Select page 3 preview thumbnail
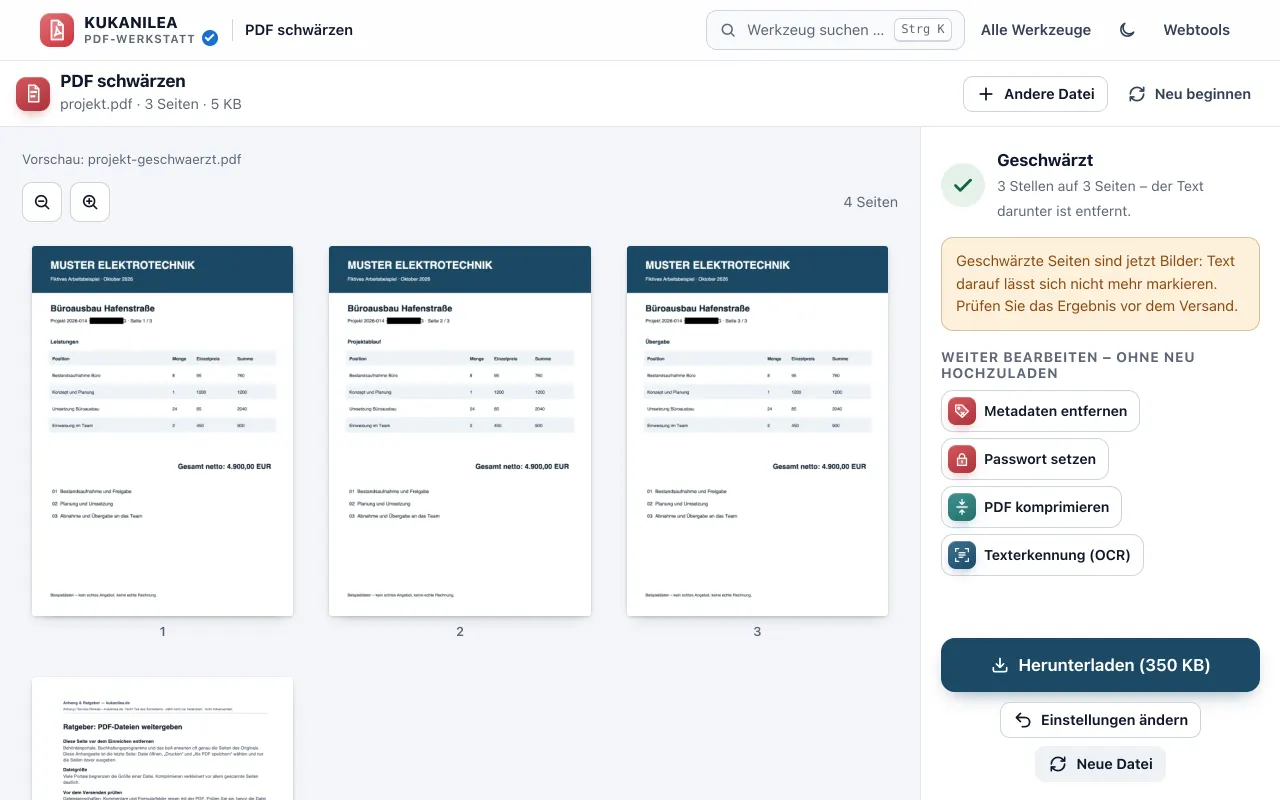 [757, 431]
